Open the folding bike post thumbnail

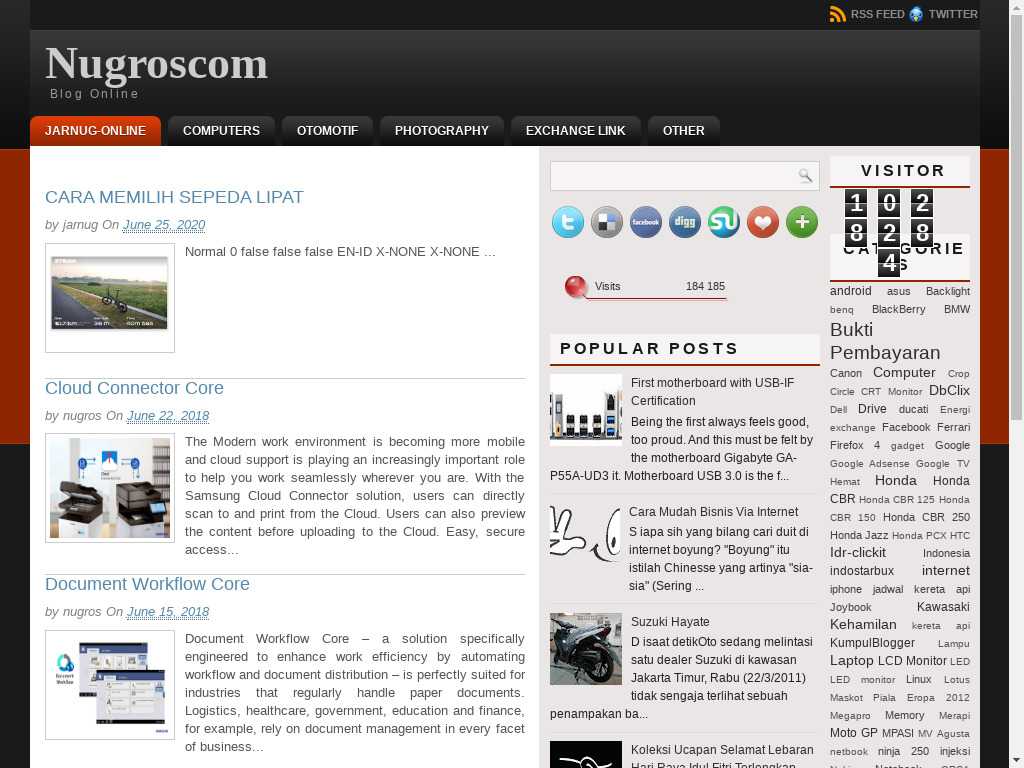110,298
